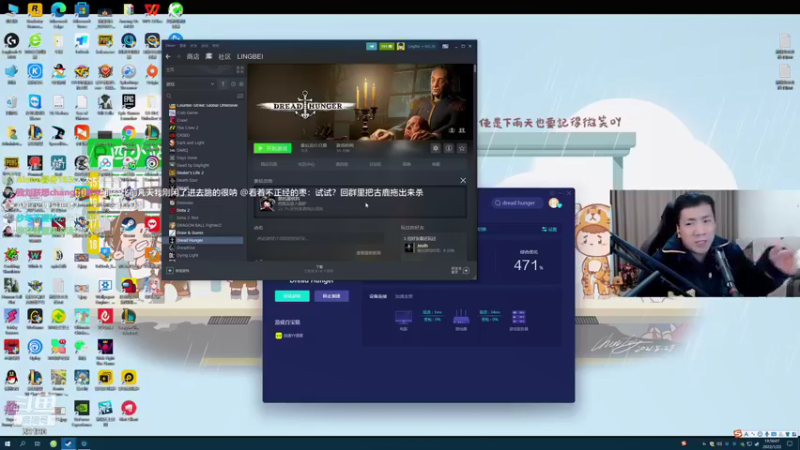The height and width of the screenshot is (450, 800).
Task: Switch to the 库 library tab
Action: point(209,57)
